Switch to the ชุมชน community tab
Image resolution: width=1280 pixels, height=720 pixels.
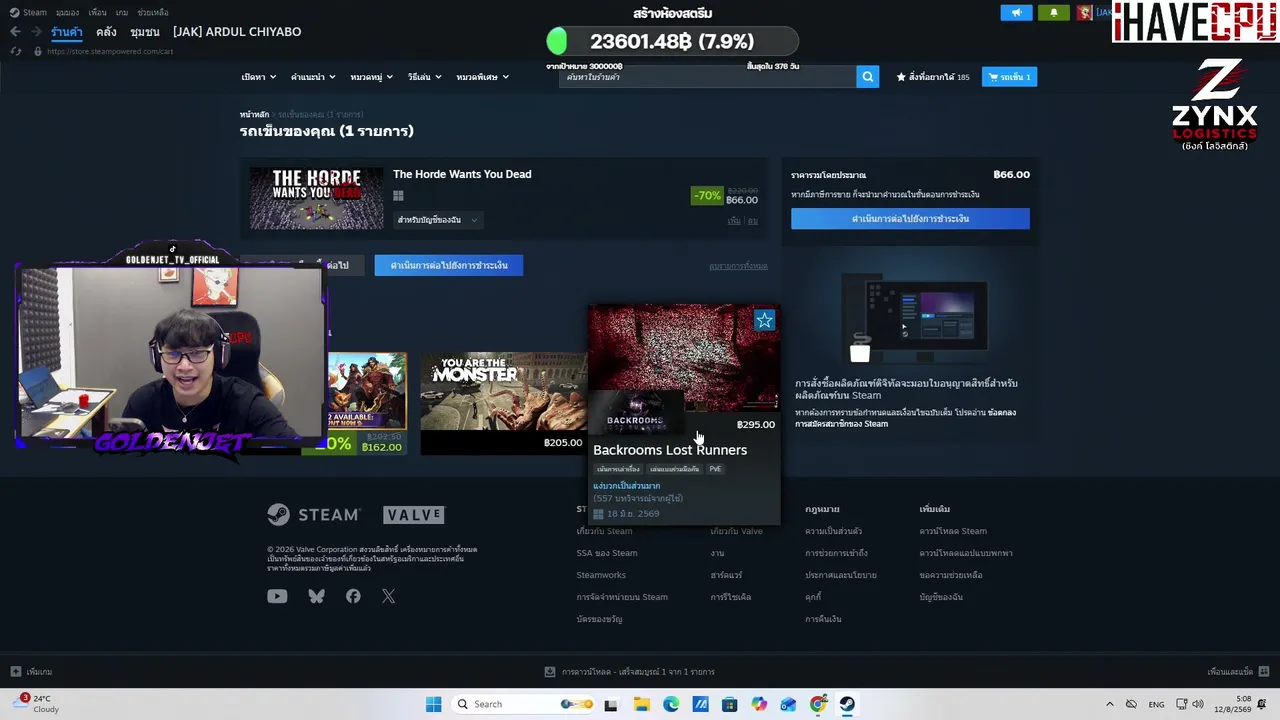point(145,32)
